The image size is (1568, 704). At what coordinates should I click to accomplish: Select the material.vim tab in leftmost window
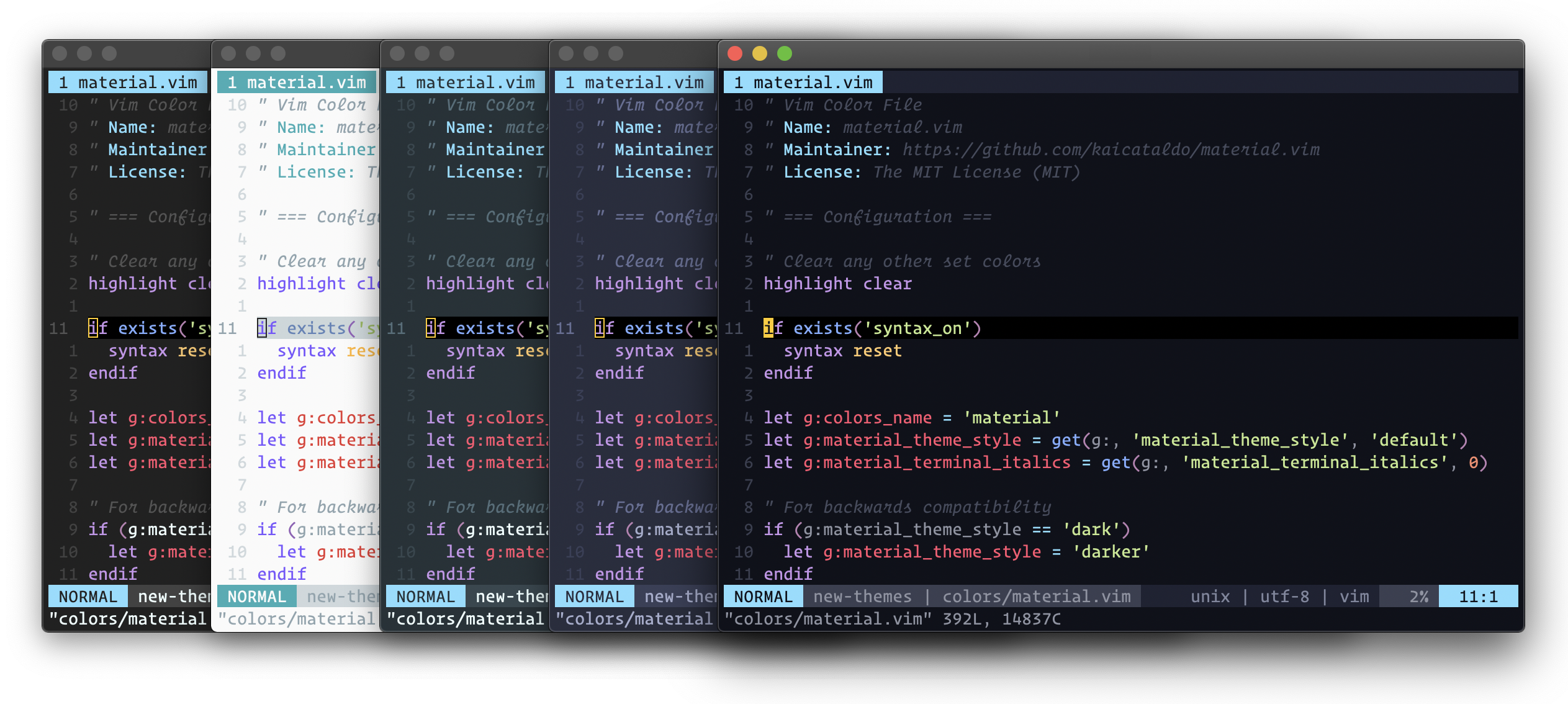tap(128, 83)
